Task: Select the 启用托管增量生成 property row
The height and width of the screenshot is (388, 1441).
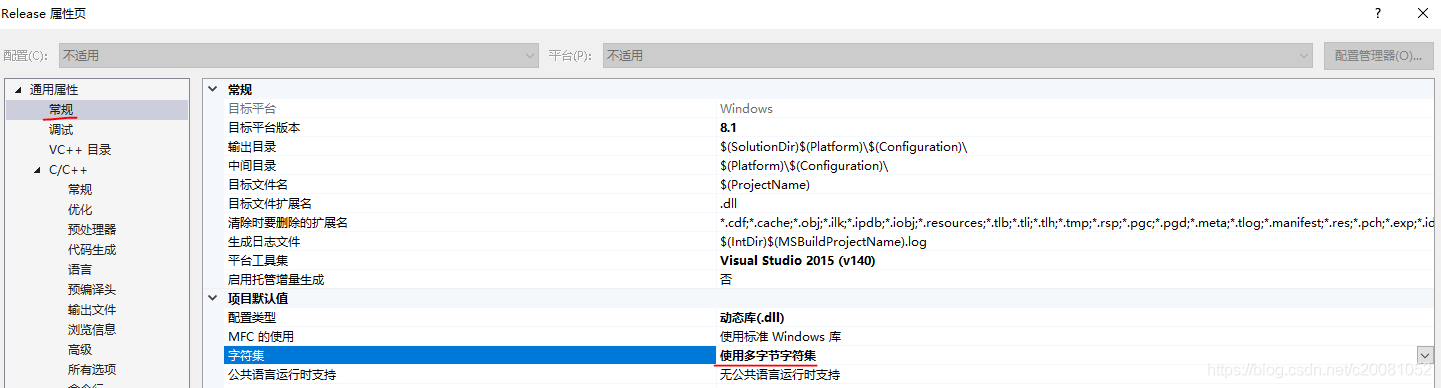Action: (829, 279)
